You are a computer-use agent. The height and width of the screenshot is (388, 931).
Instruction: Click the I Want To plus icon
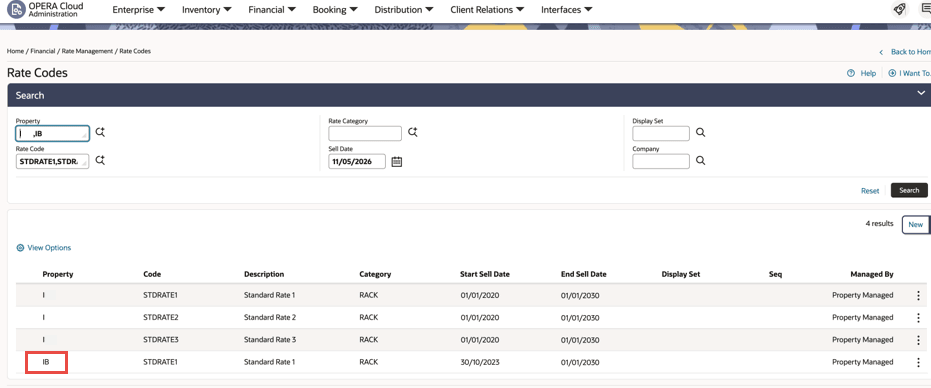tap(892, 73)
